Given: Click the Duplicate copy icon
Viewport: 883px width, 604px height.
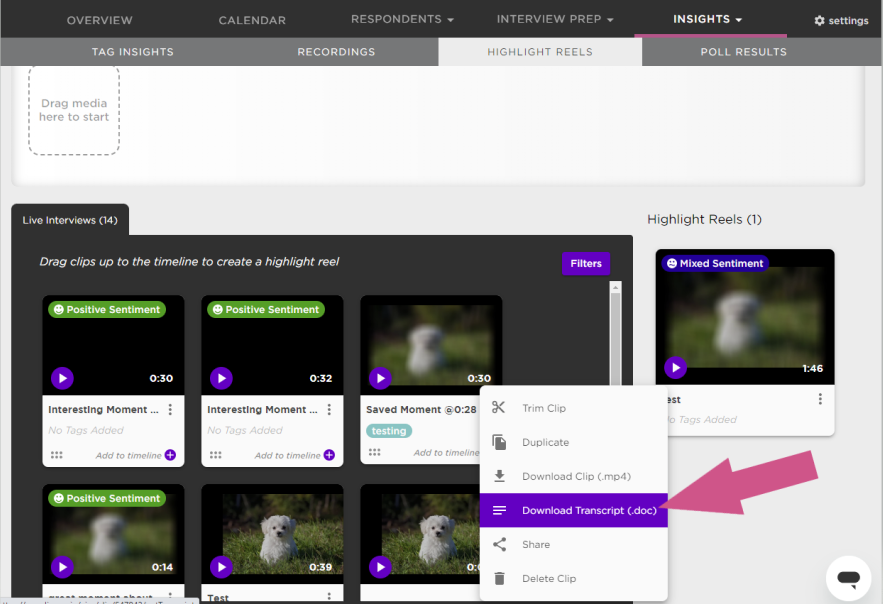Looking at the screenshot, I should (499, 442).
